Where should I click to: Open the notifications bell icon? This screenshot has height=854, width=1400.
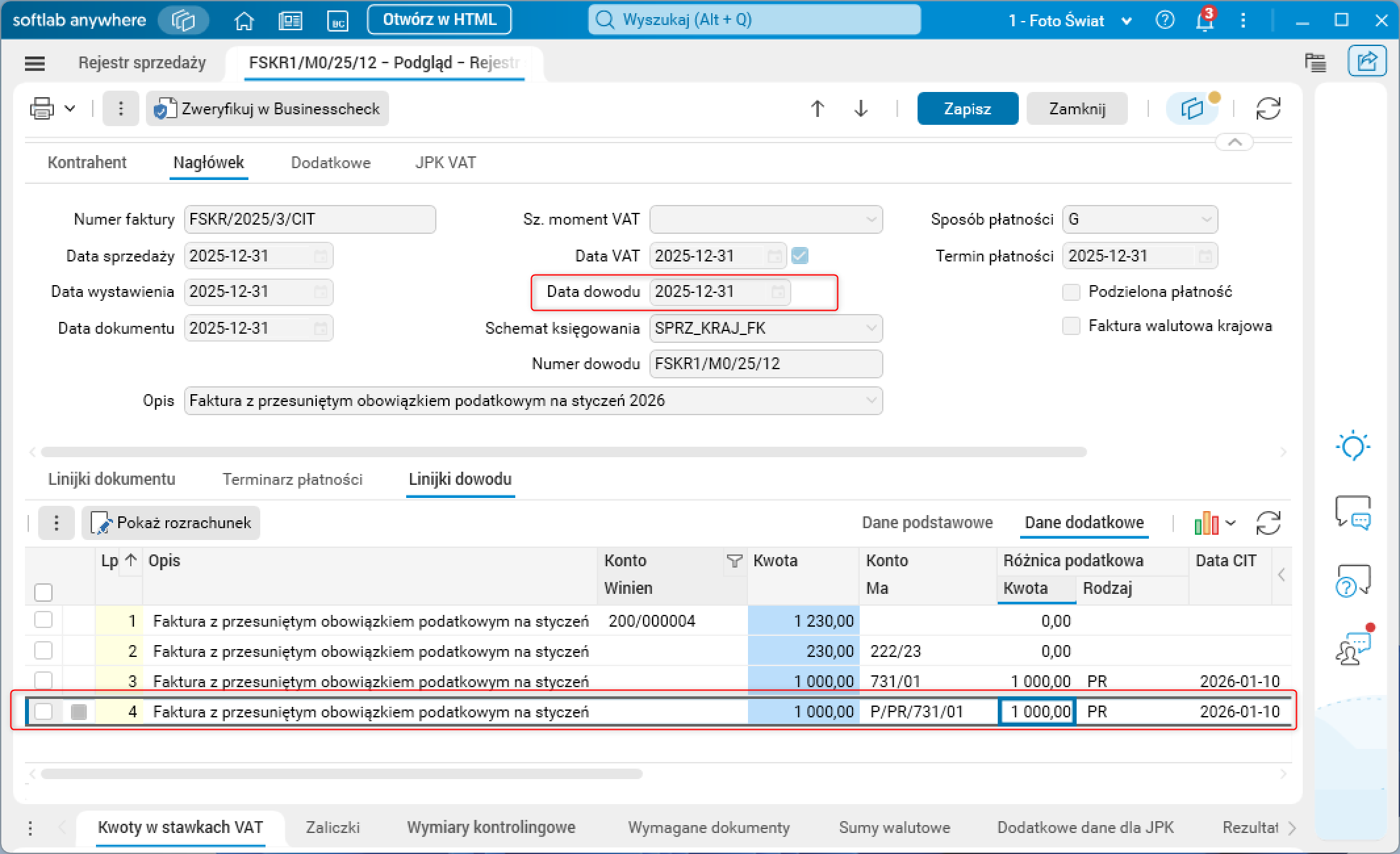pyautogui.click(x=1204, y=21)
